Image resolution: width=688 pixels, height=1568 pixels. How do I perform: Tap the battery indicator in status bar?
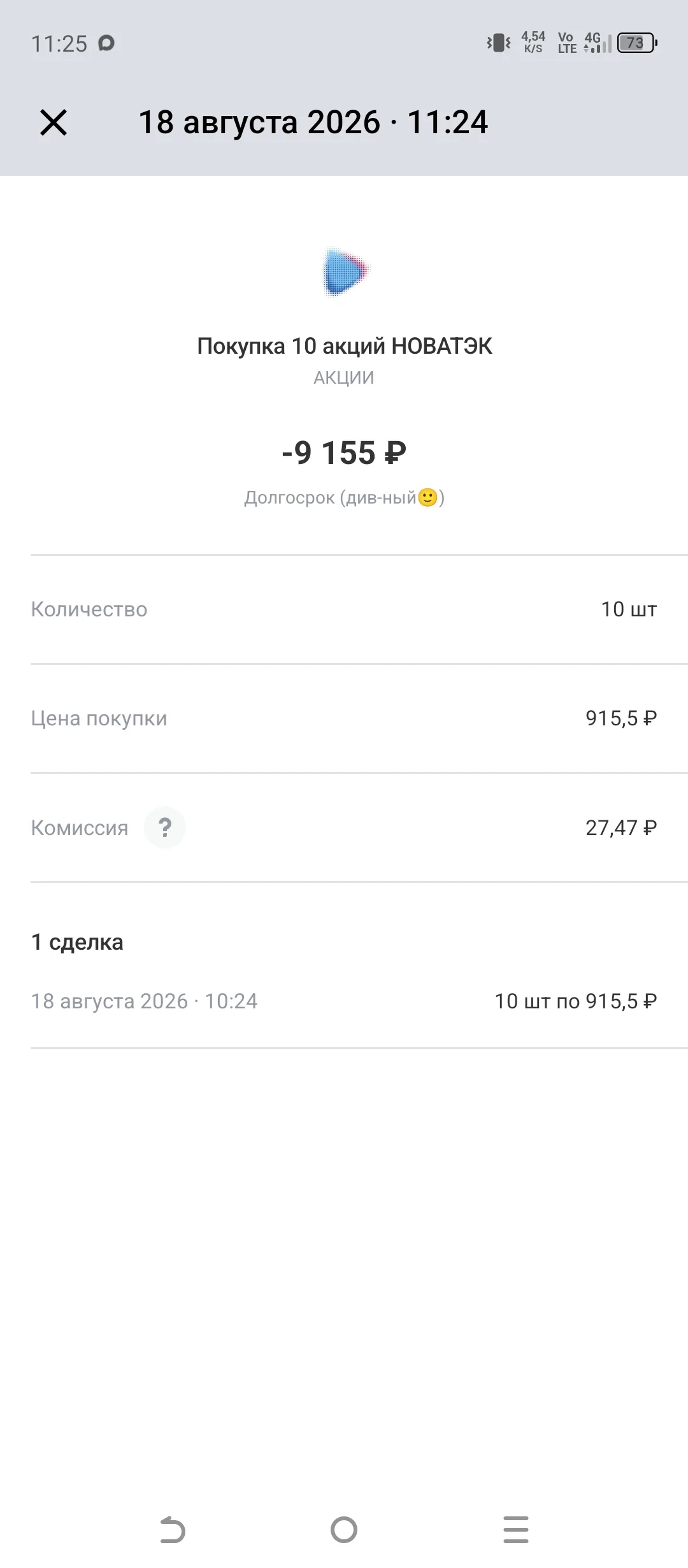637,43
